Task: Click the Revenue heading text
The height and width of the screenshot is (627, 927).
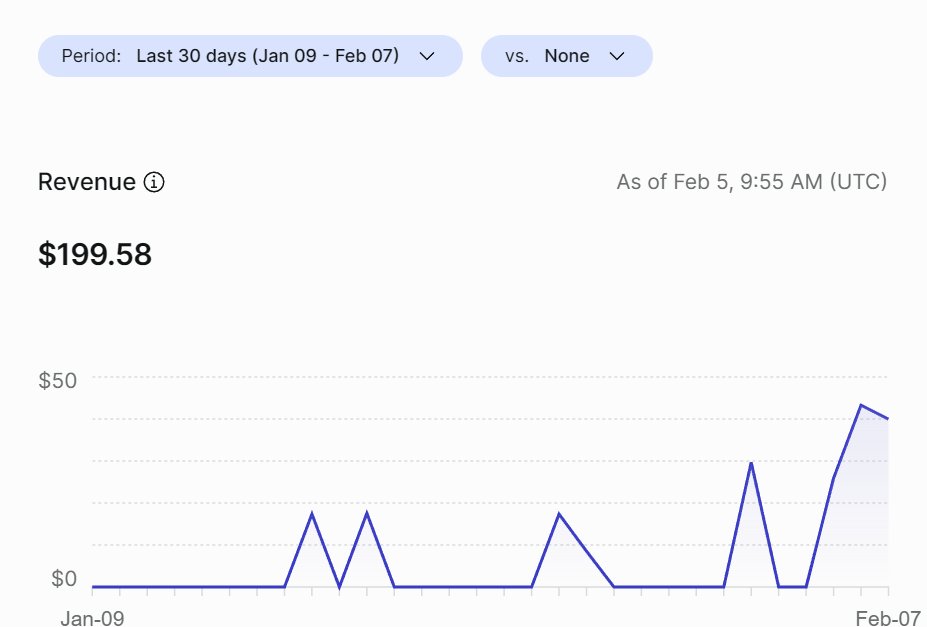Action: pos(87,182)
